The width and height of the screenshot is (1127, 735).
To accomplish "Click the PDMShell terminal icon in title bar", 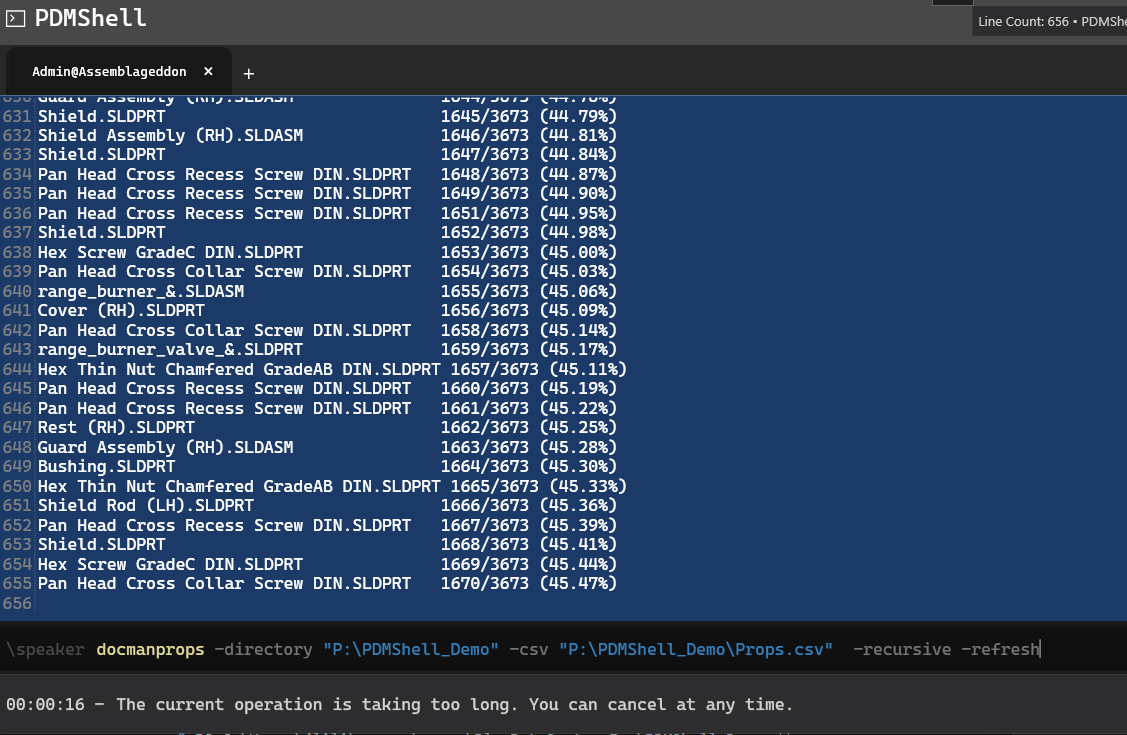I will tap(16, 18).
